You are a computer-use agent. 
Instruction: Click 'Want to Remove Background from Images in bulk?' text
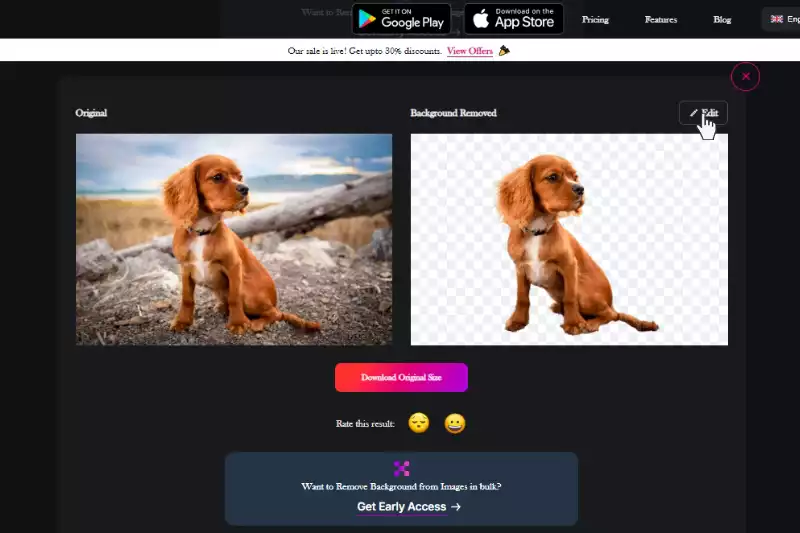click(x=402, y=487)
